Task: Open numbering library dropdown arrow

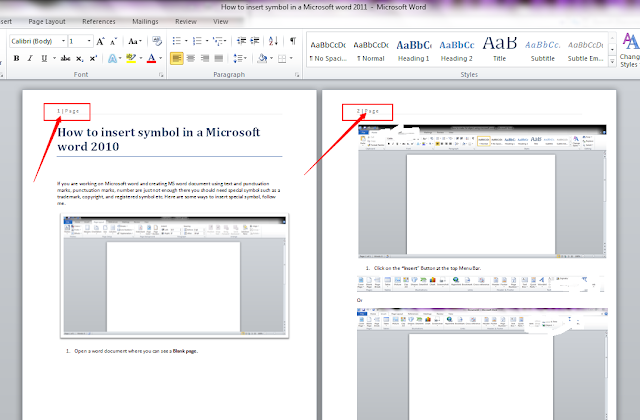Action: (207, 41)
